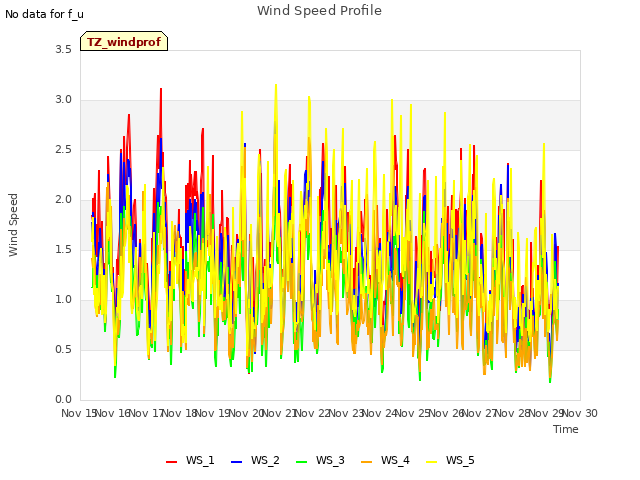The height and width of the screenshot is (480, 640).
Task: Click the yellow WS_5 legend swatch
Action: point(431,462)
